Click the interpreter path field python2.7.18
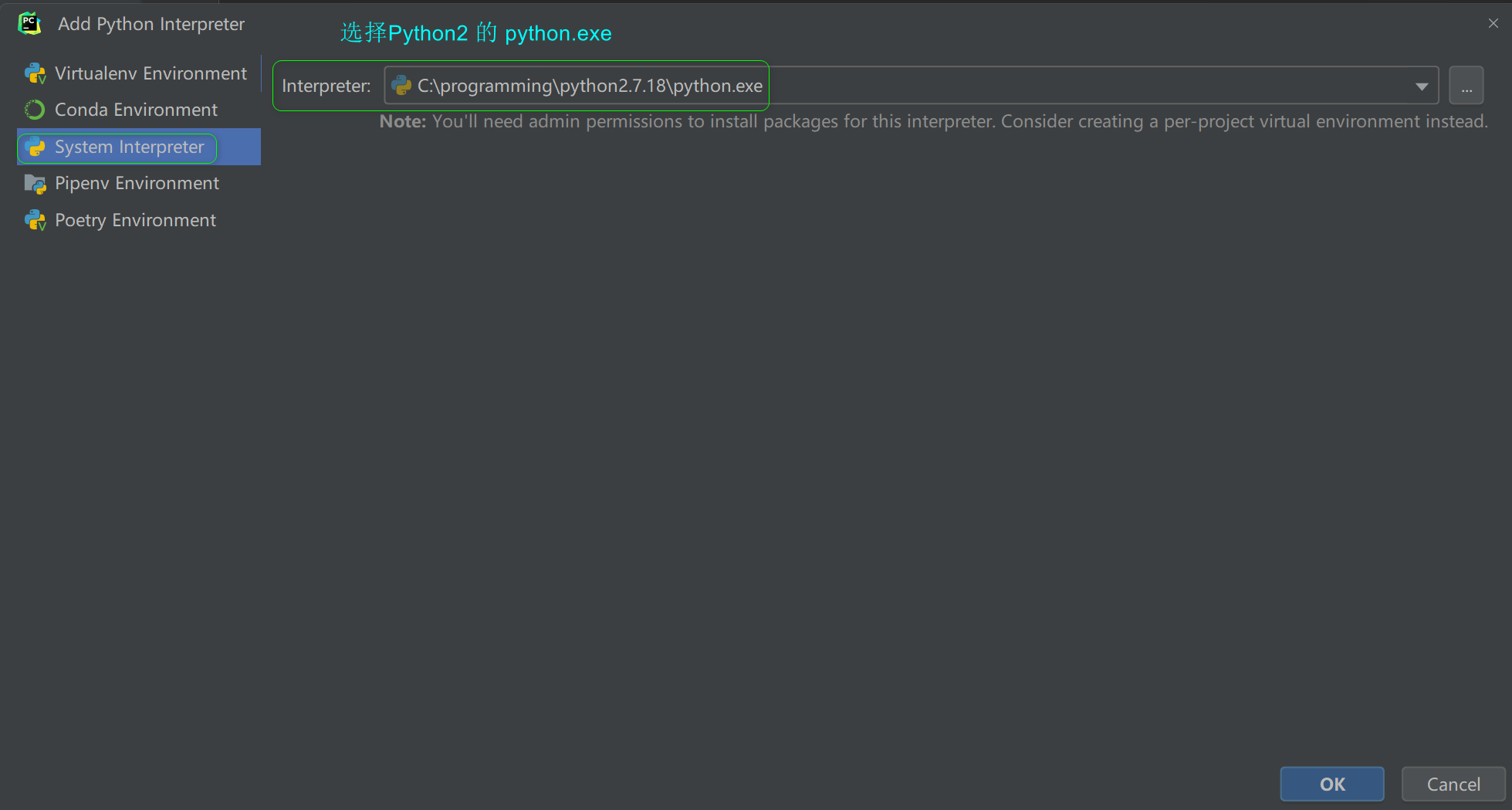Viewport: 1512px width, 810px height. (x=911, y=86)
